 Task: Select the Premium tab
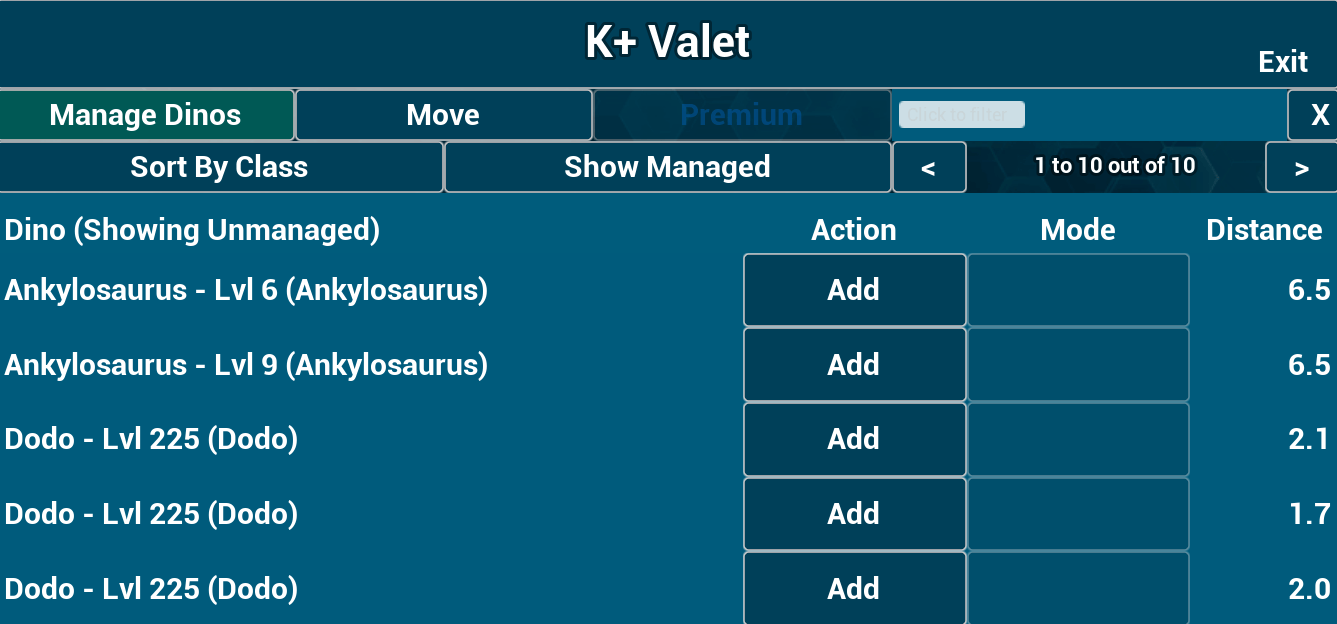pyautogui.click(x=741, y=115)
